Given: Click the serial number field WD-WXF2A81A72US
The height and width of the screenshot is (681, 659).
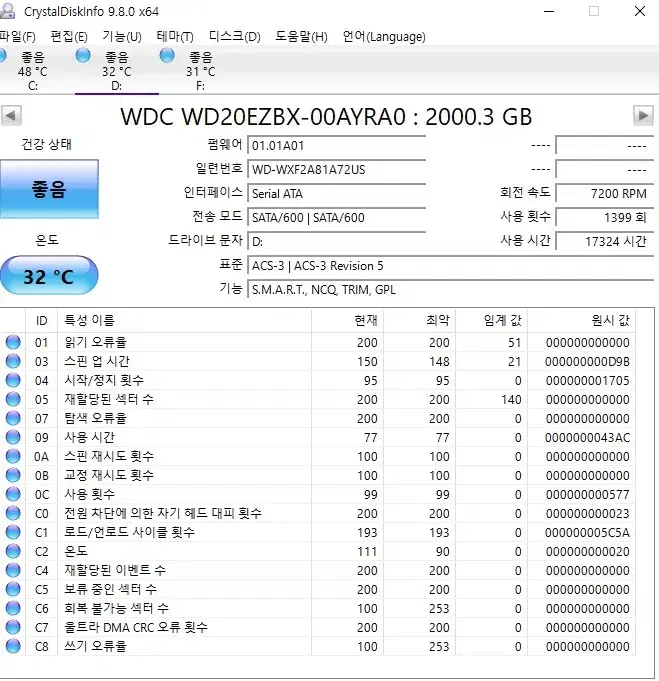Looking at the screenshot, I should tap(336, 169).
